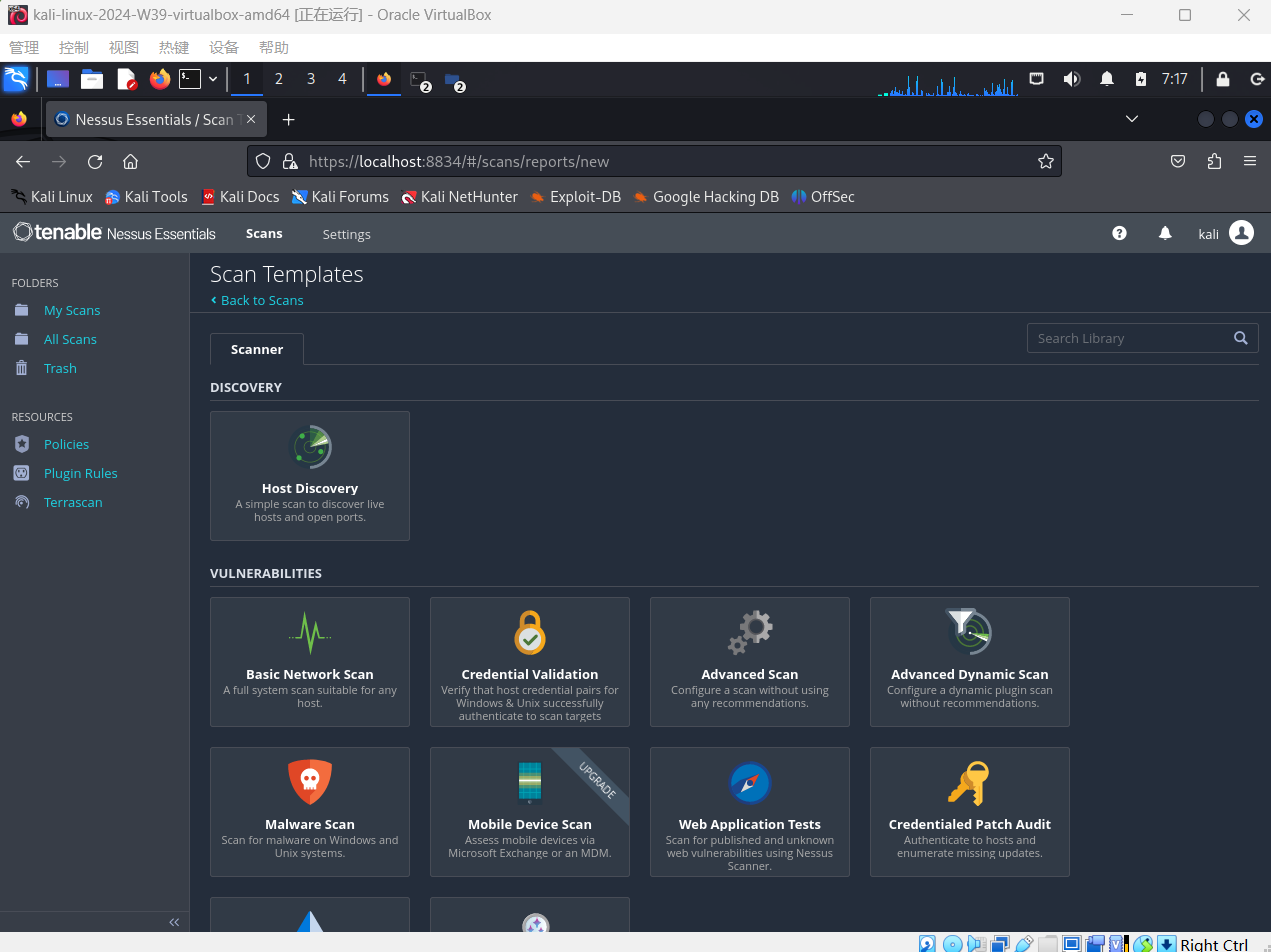The height and width of the screenshot is (952, 1271).
Task: Bookmark this page with the star
Action: [1046, 161]
